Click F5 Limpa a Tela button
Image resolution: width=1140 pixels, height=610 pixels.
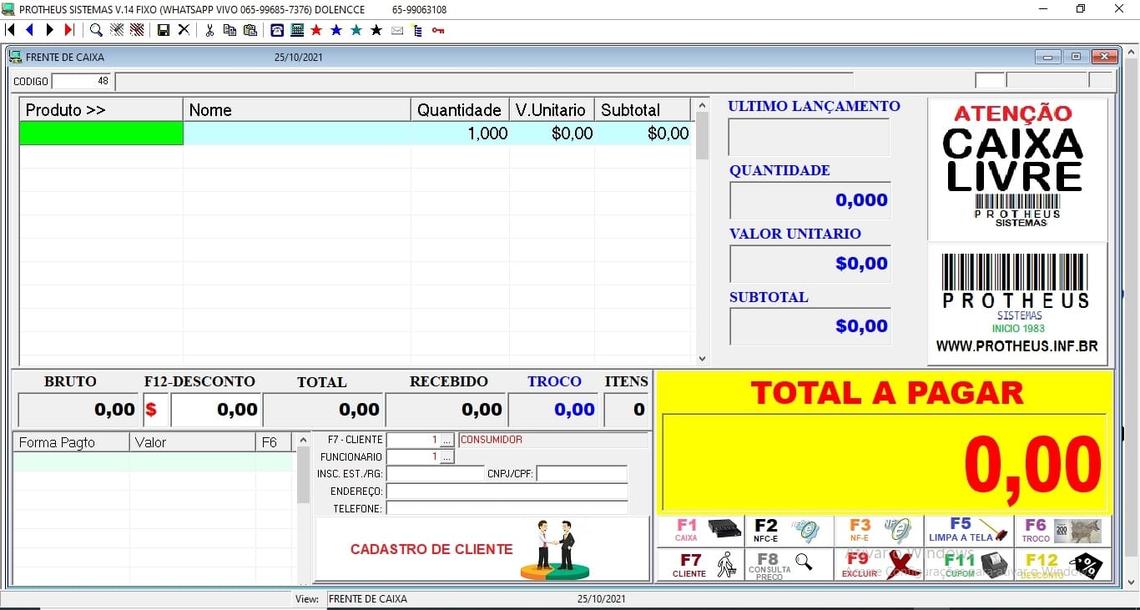(x=968, y=531)
